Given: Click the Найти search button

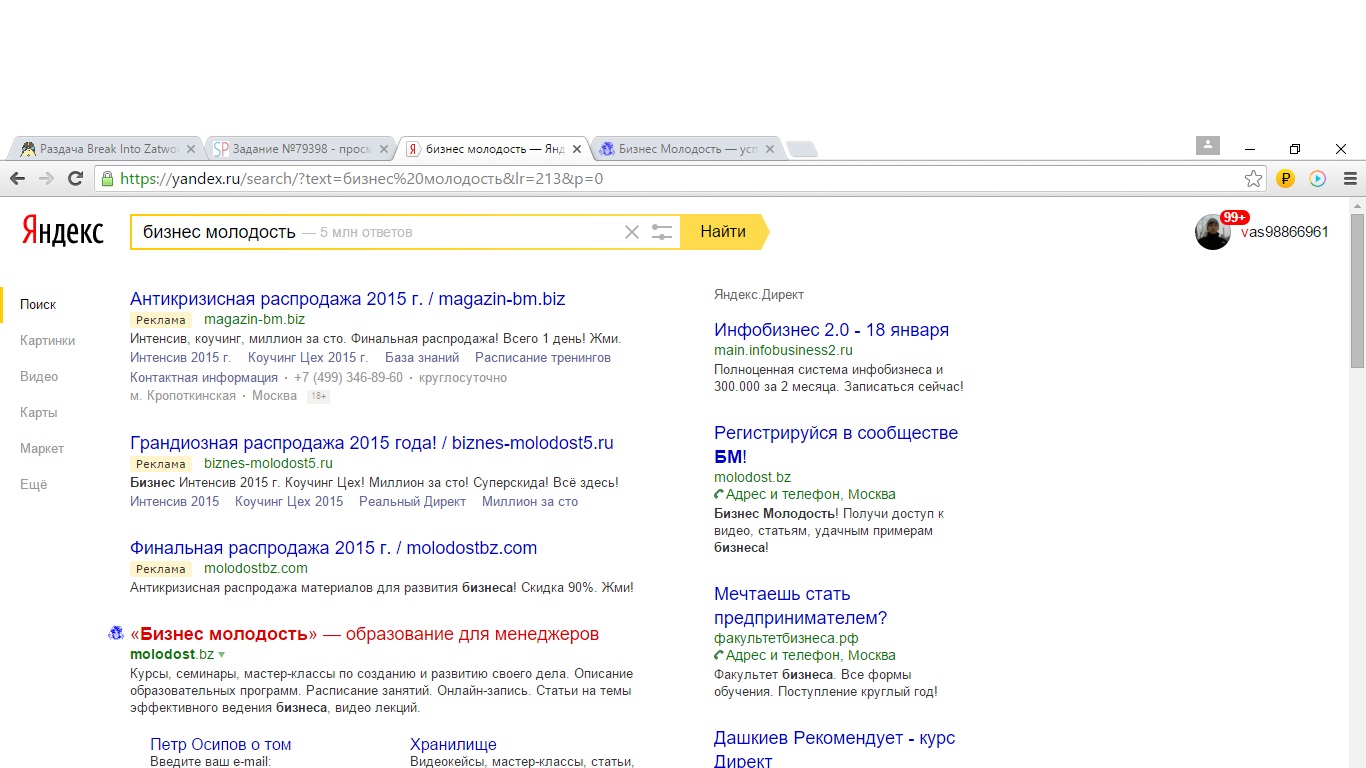Looking at the screenshot, I should pos(723,232).
